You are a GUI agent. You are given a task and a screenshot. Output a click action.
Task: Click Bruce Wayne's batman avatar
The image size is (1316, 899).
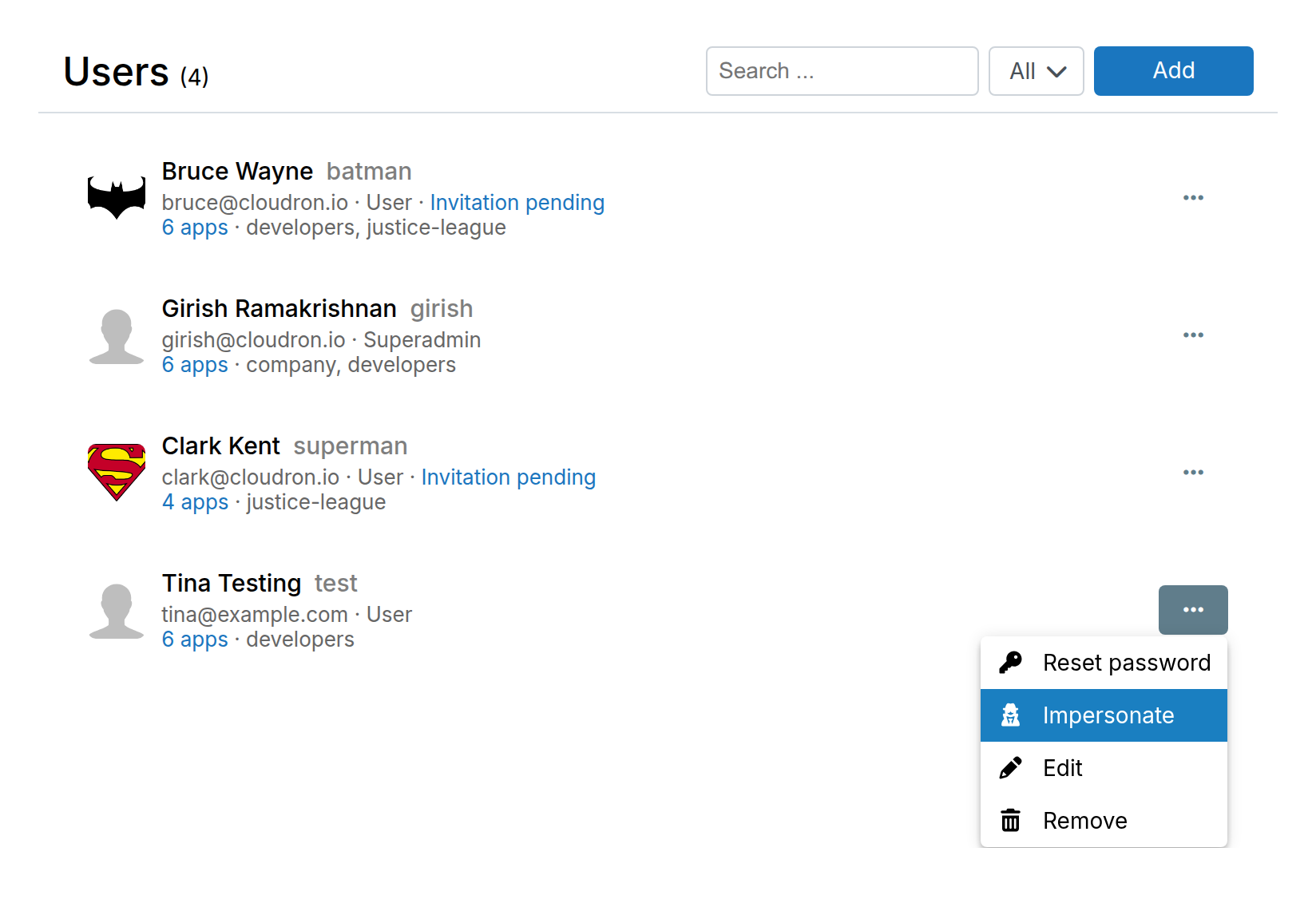pyautogui.click(x=117, y=198)
